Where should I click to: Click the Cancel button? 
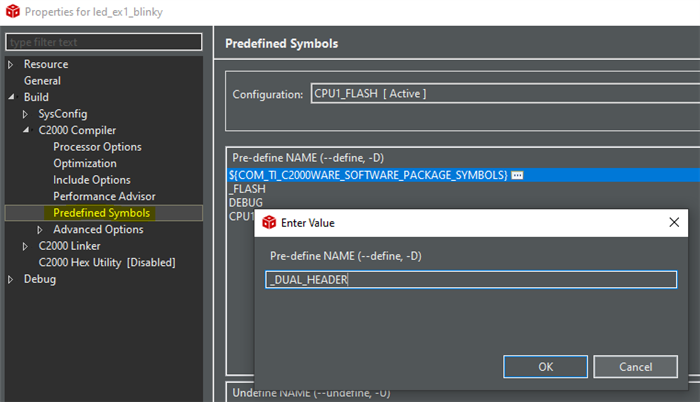click(635, 367)
